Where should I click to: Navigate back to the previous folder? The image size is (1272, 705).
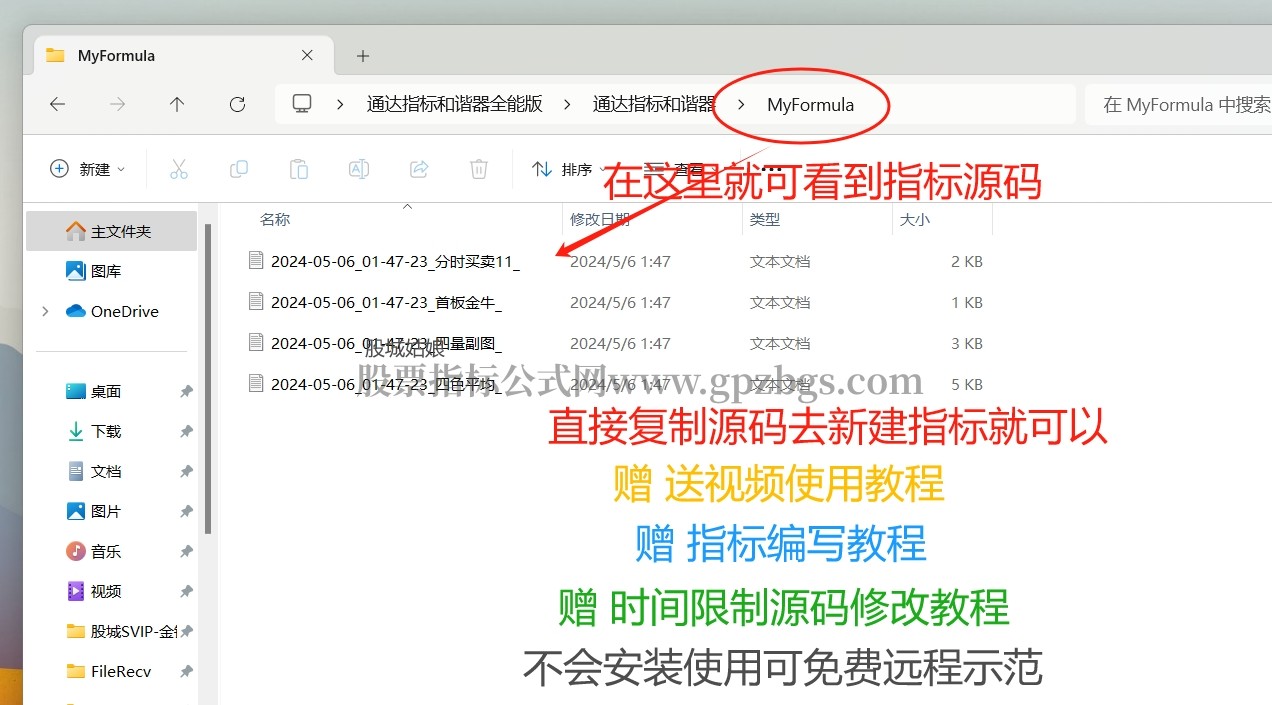(57, 104)
